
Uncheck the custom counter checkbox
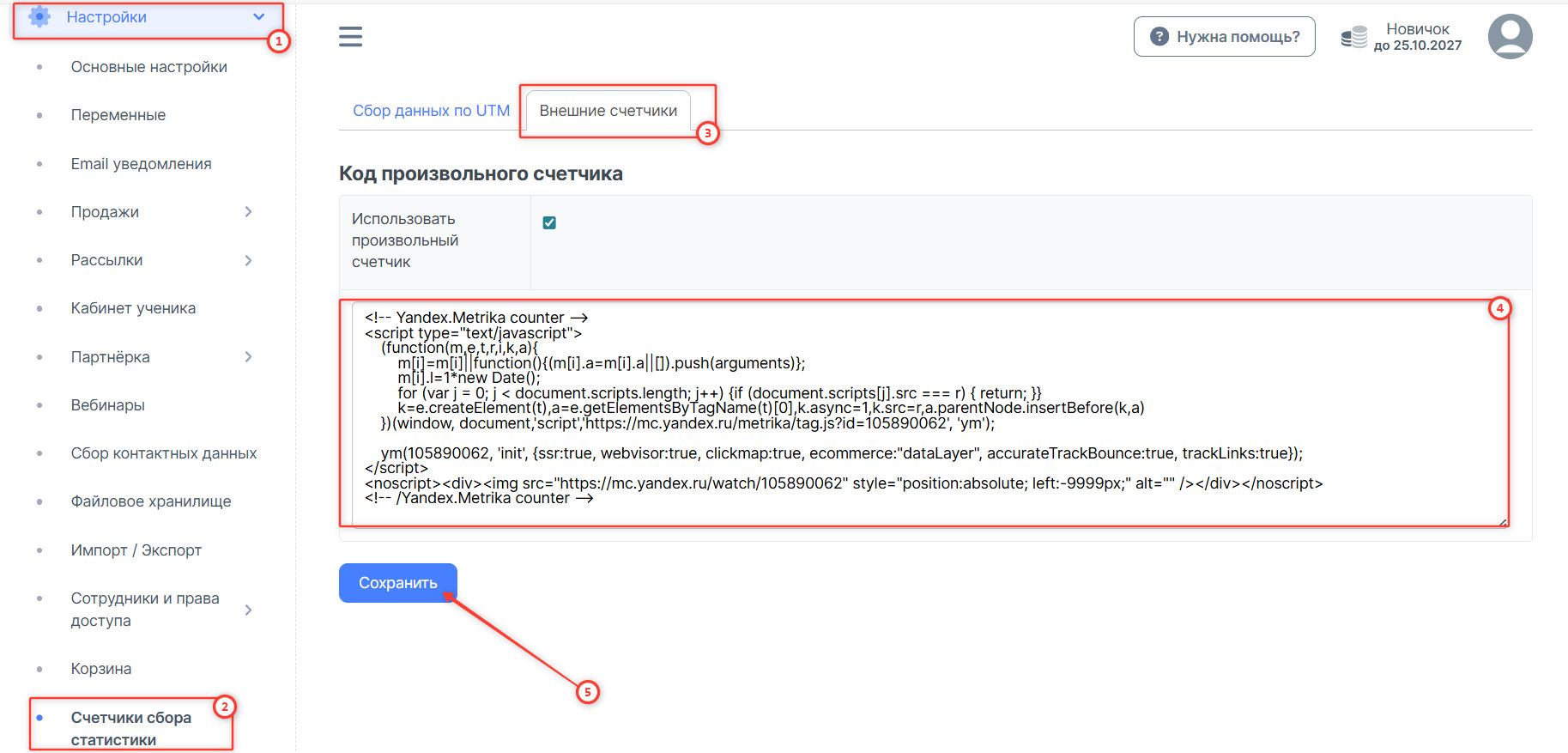pyautogui.click(x=549, y=223)
